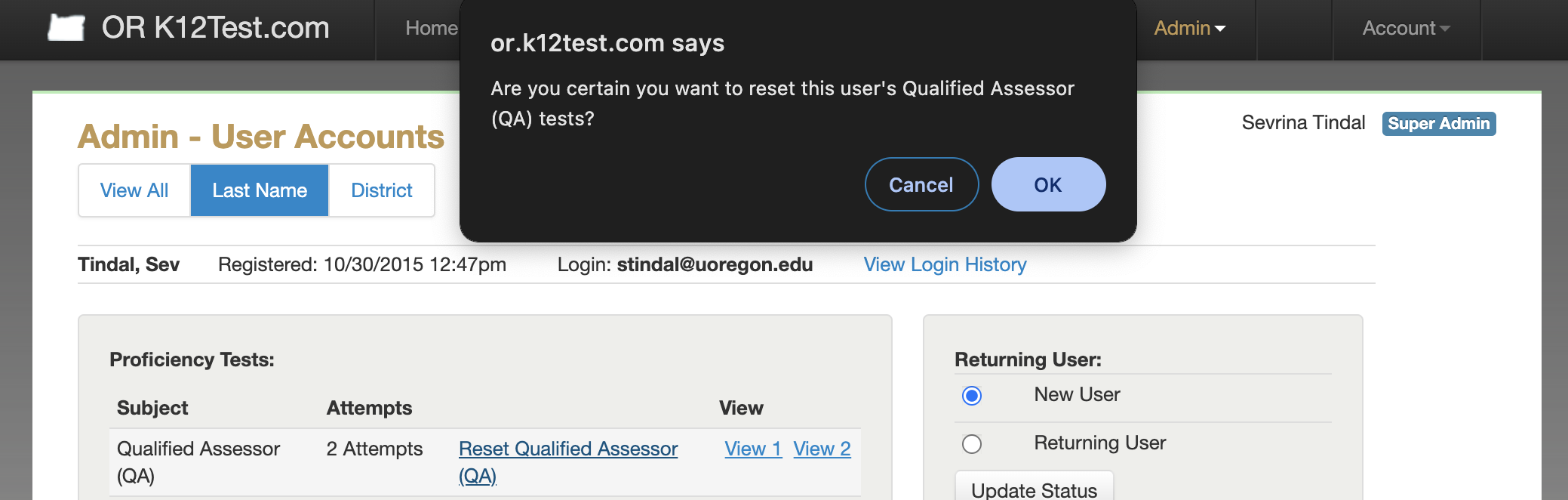
Task: Open the View 1 attempt link
Action: pos(753,449)
